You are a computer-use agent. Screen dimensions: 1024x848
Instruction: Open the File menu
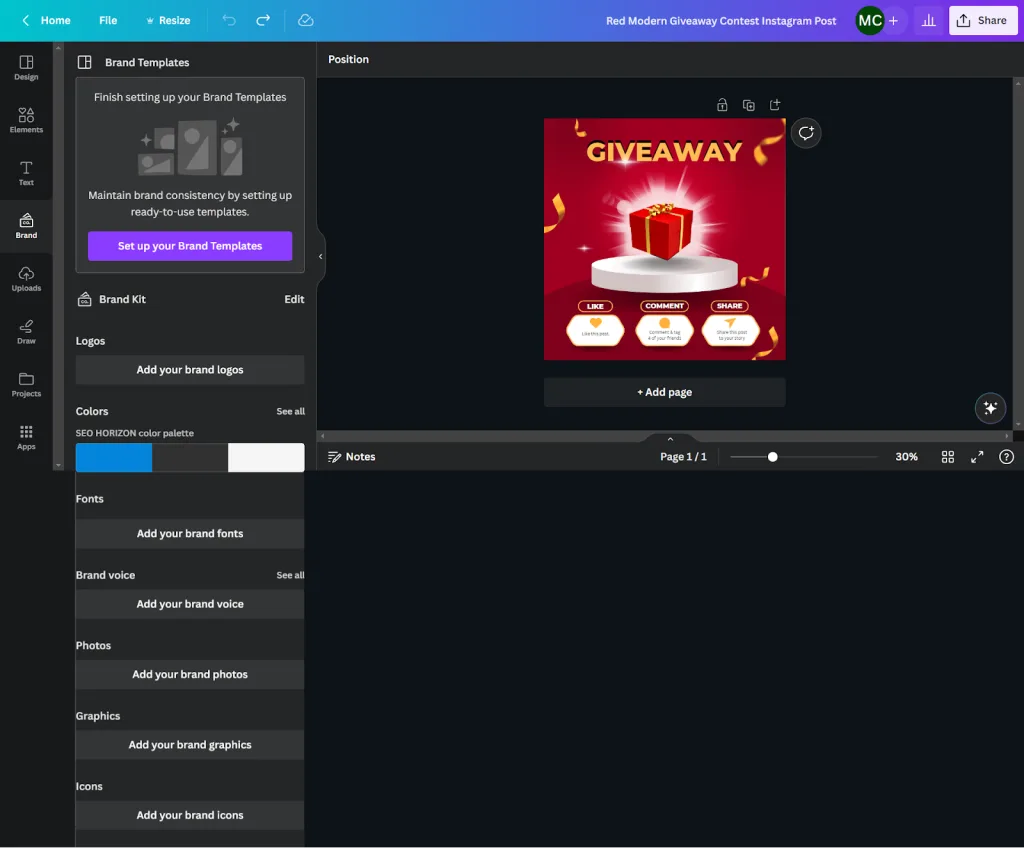pos(108,20)
